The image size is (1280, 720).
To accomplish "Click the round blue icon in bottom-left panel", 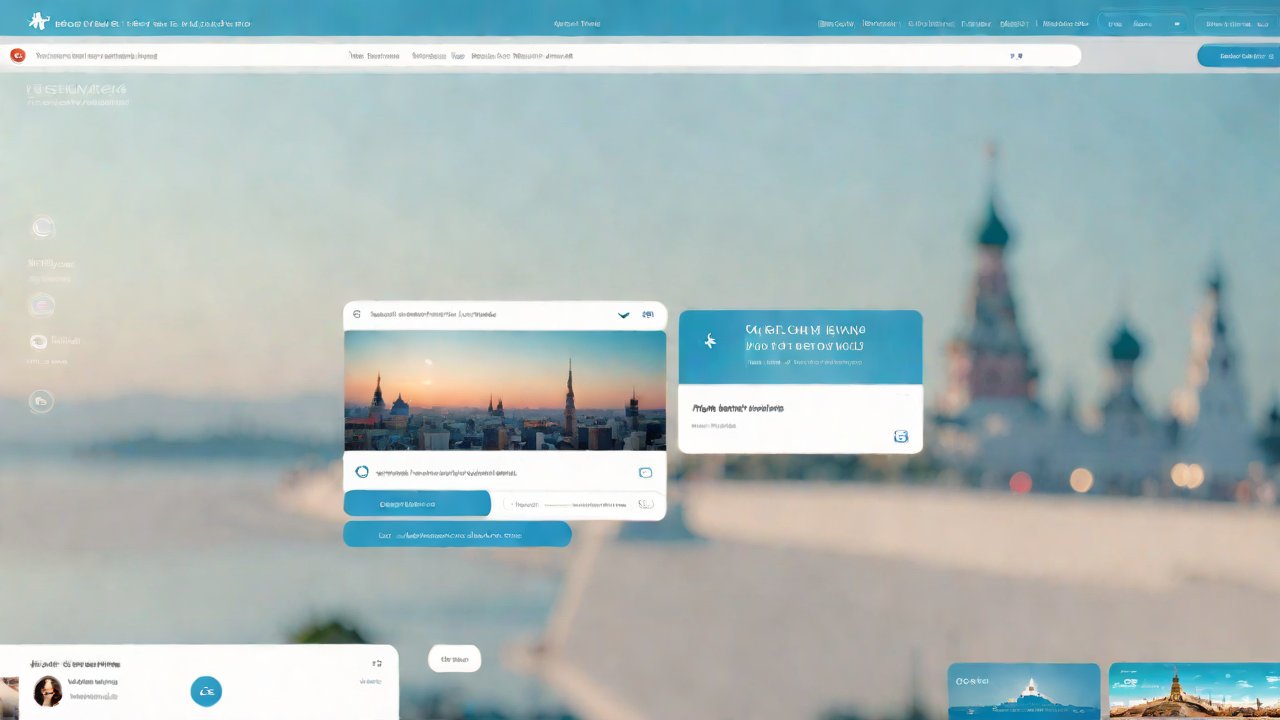I will (x=206, y=691).
